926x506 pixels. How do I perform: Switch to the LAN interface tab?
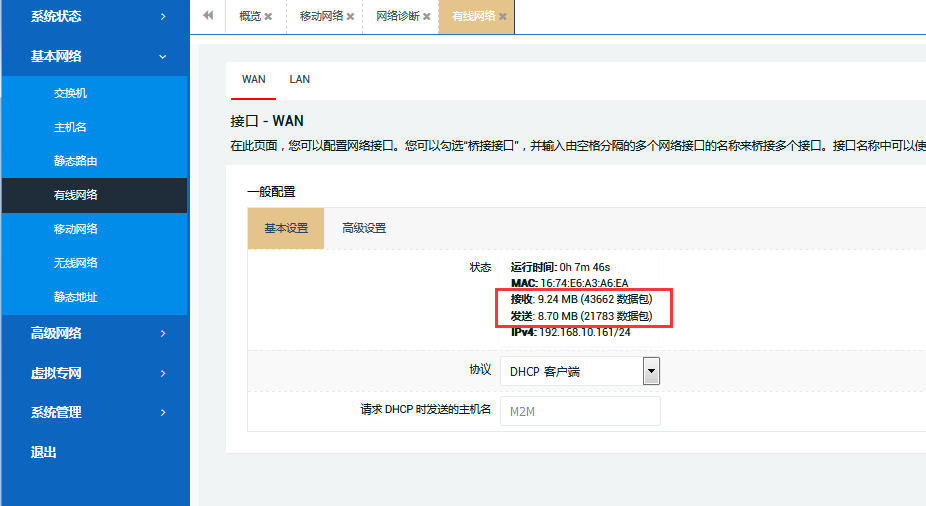pos(299,79)
